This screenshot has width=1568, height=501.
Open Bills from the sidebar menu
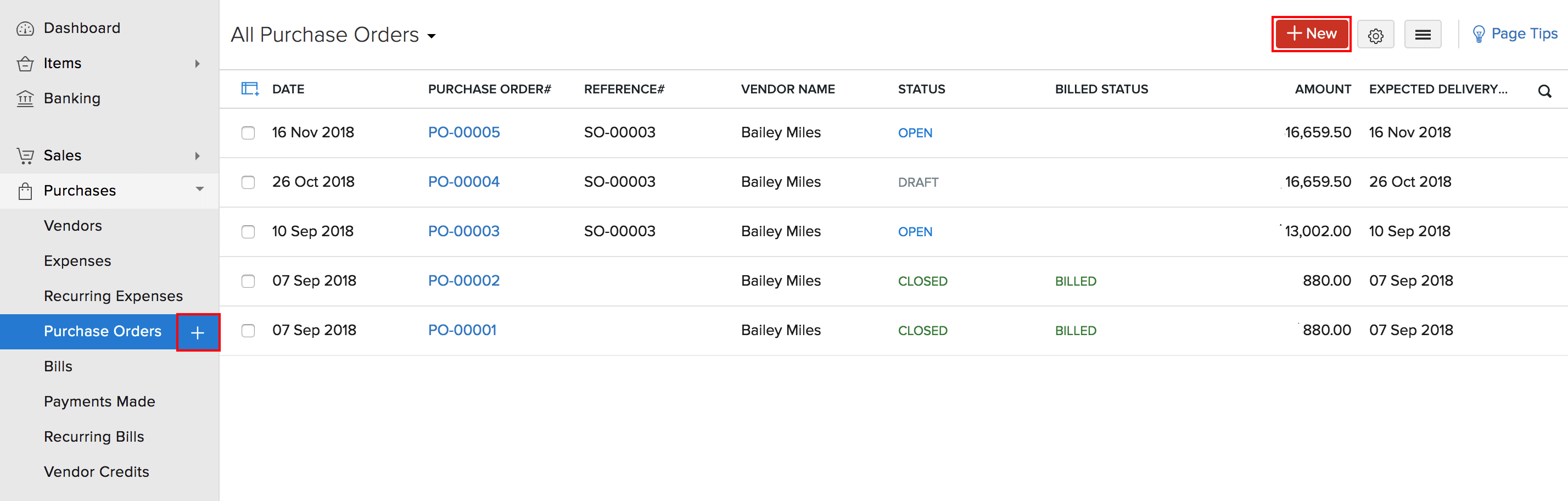click(x=58, y=366)
